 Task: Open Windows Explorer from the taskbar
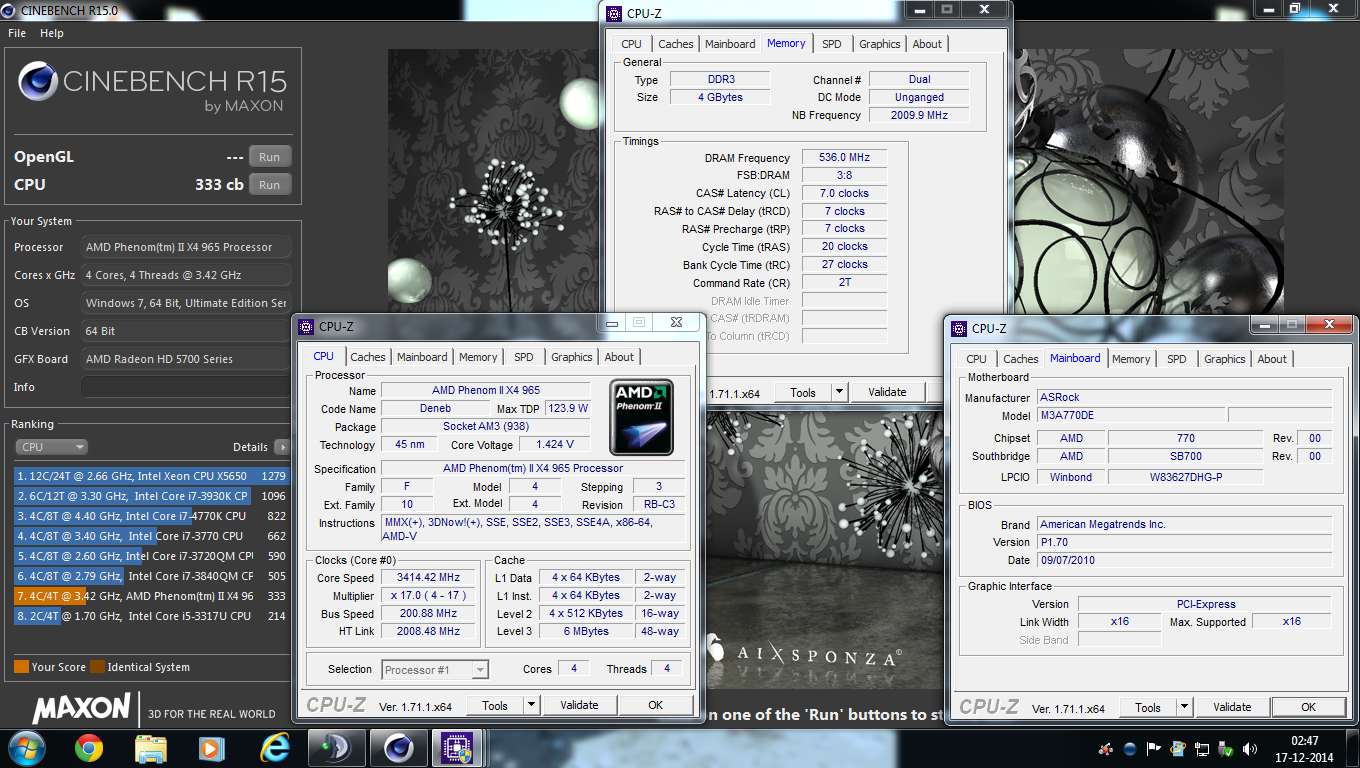click(x=151, y=747)
